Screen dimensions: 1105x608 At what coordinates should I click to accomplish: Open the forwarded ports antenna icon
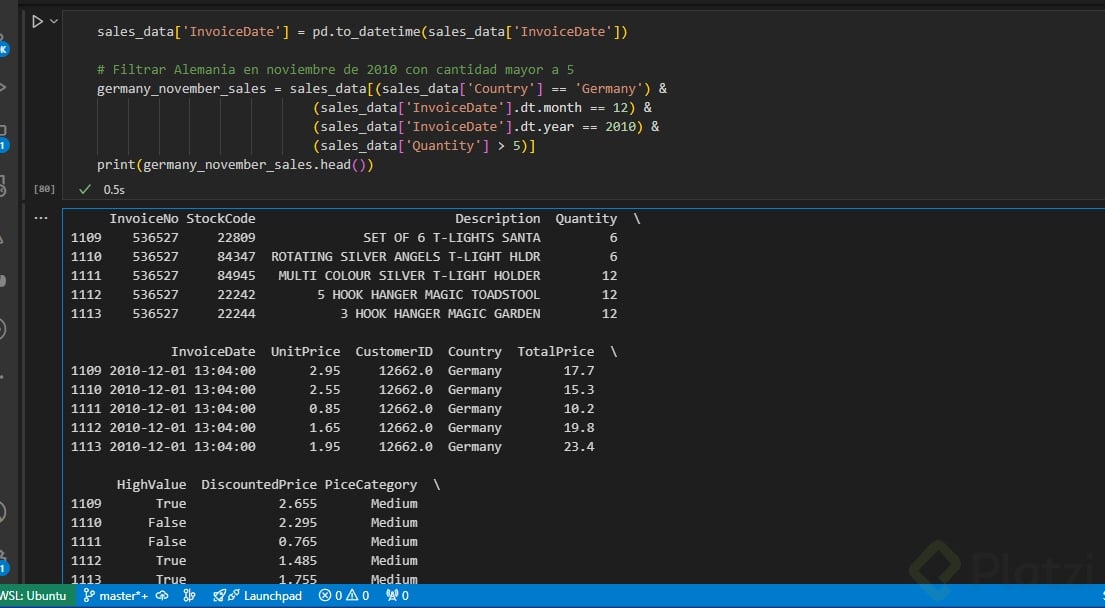[x=392, y=596]
